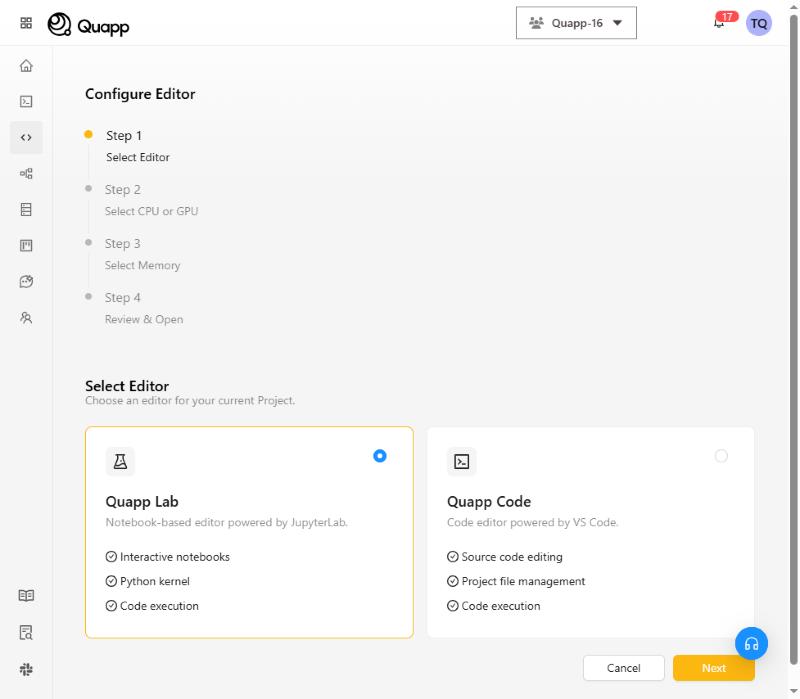
Task: Open the users sidebar icon
Action: click(26, 318)
